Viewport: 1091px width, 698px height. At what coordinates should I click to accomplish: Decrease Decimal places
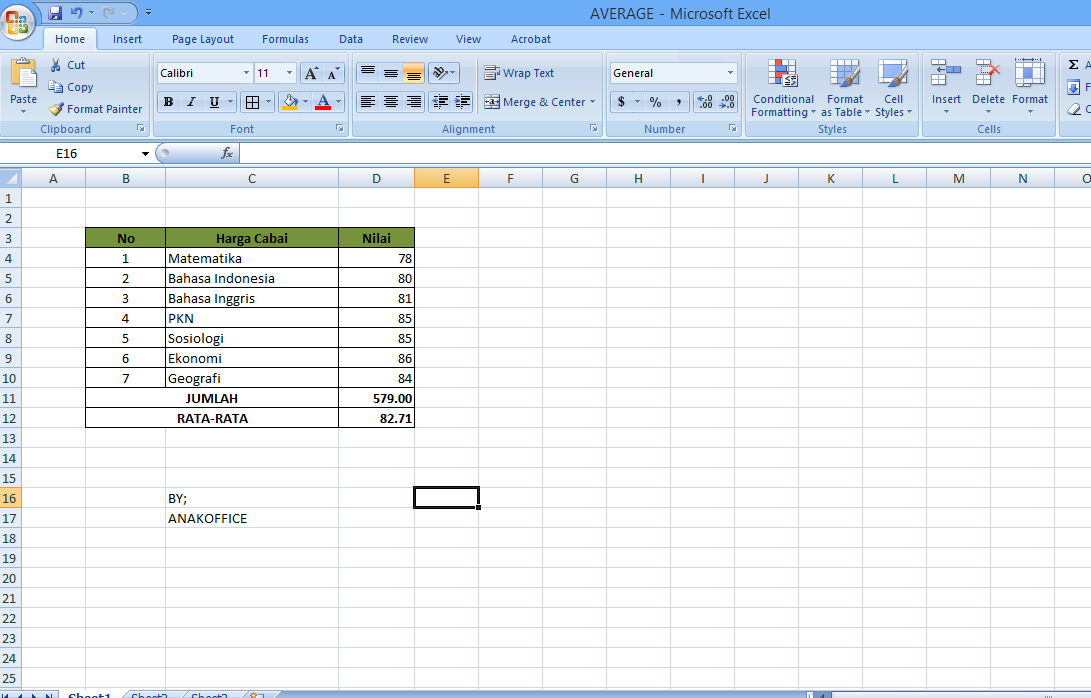coord(726,102)
